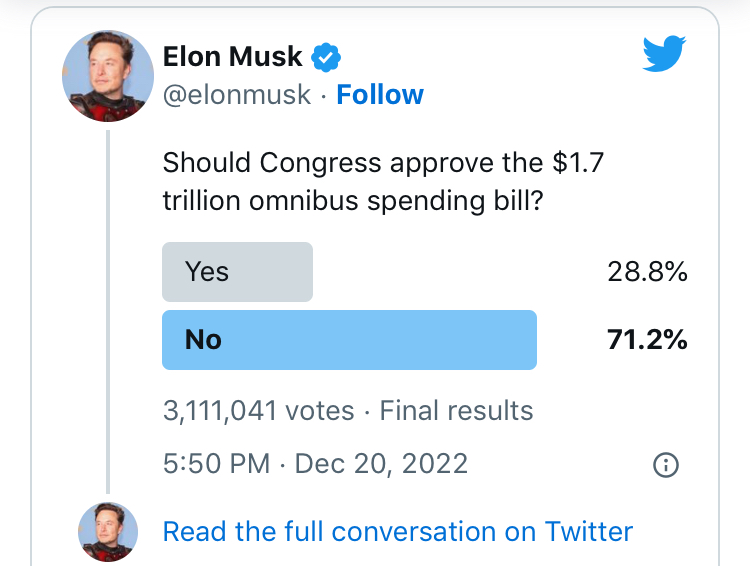Click the 71.2% poll result
Viewport: 750px width, 566px height.
pyautogui.click(x=647, y=340)
